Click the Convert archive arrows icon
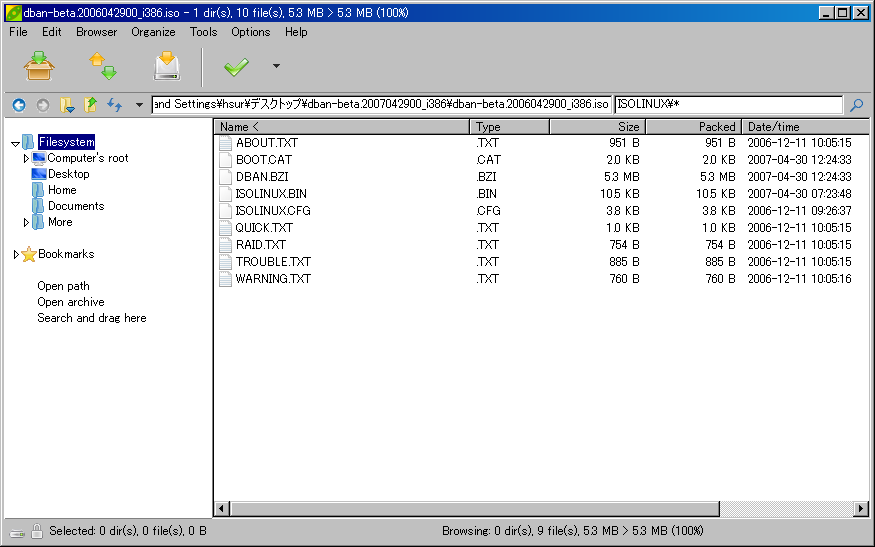 point(102,66)
